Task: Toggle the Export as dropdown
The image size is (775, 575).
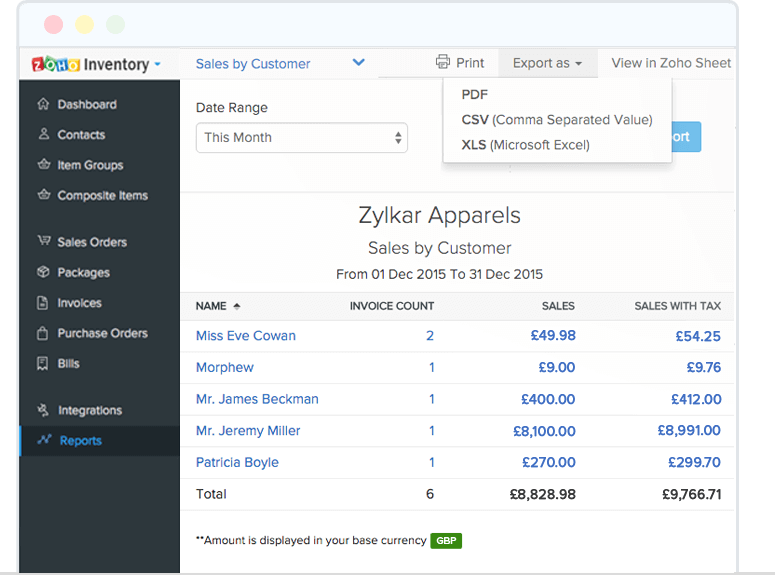Action: pyautogui.click(x=547, y=63)
